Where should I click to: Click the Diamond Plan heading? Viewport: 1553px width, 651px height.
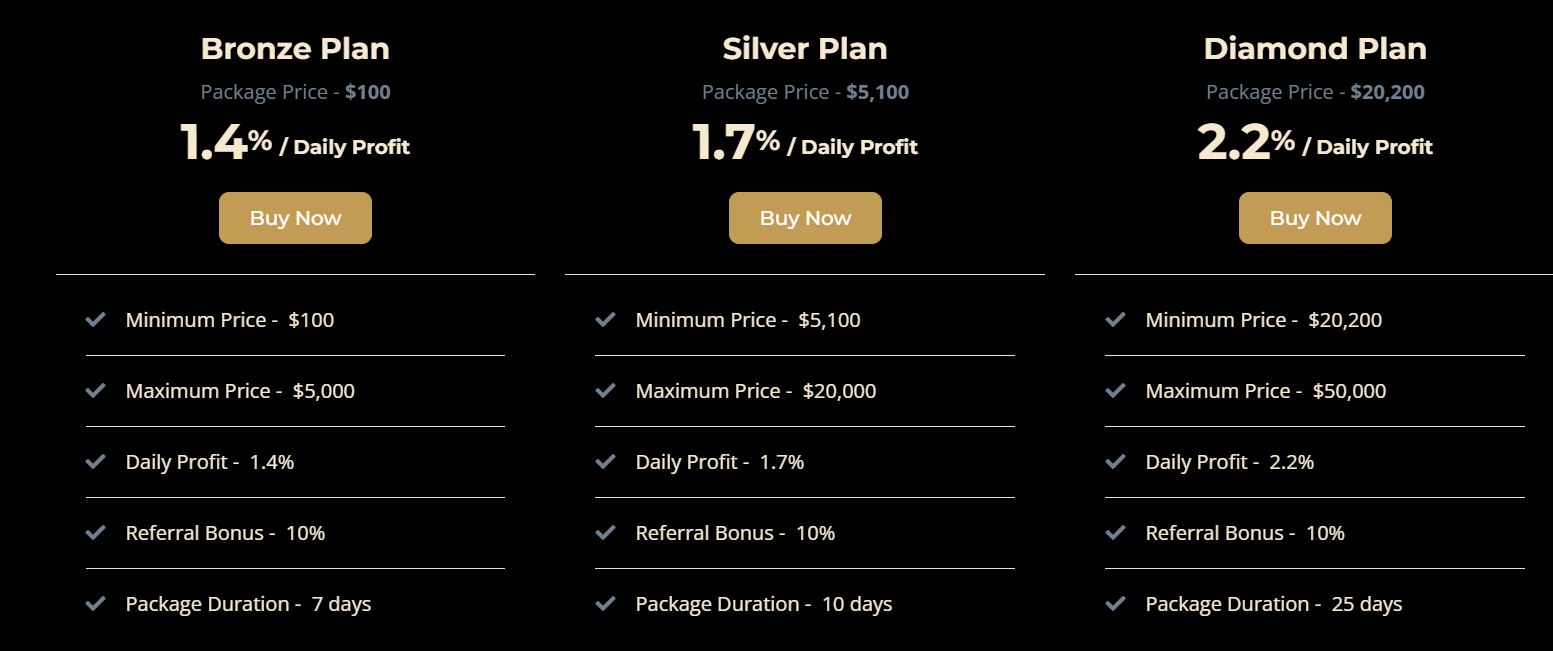[x=1315, y=49]
